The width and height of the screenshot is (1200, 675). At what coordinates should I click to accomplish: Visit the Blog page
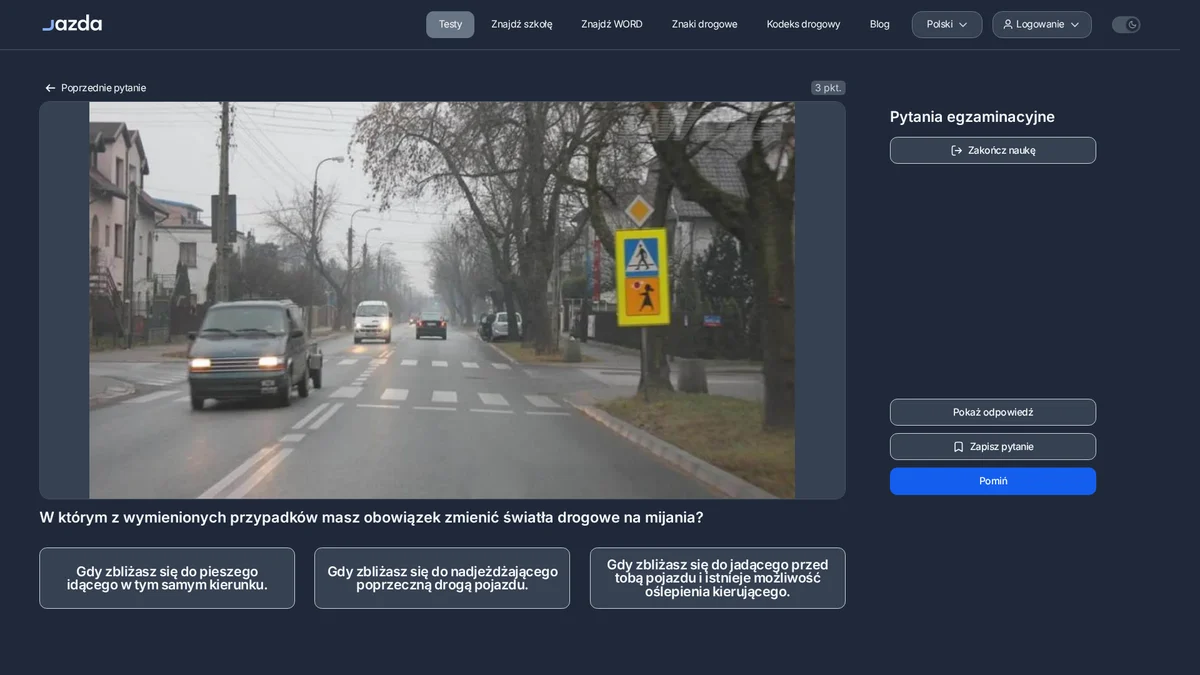(x=880, y=24)
